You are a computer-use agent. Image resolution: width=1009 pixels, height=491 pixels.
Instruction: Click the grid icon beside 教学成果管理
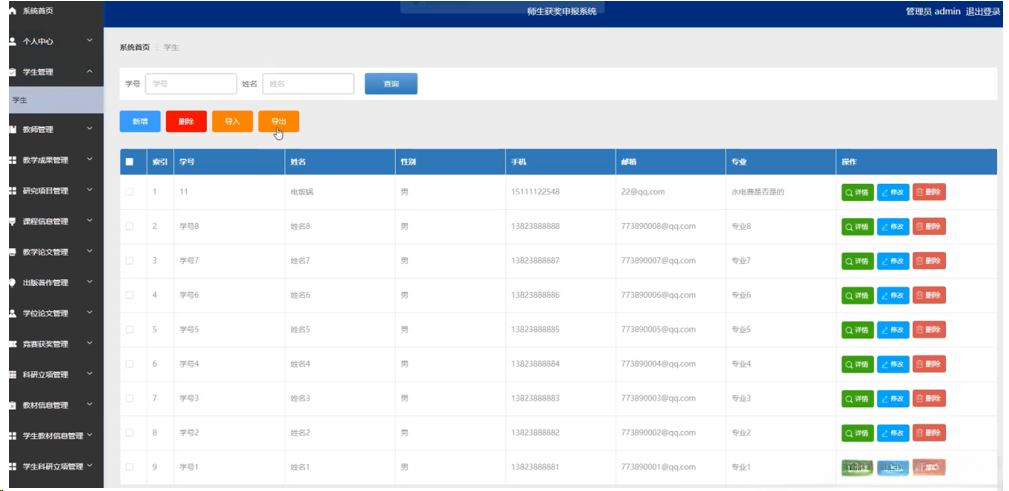12,160
